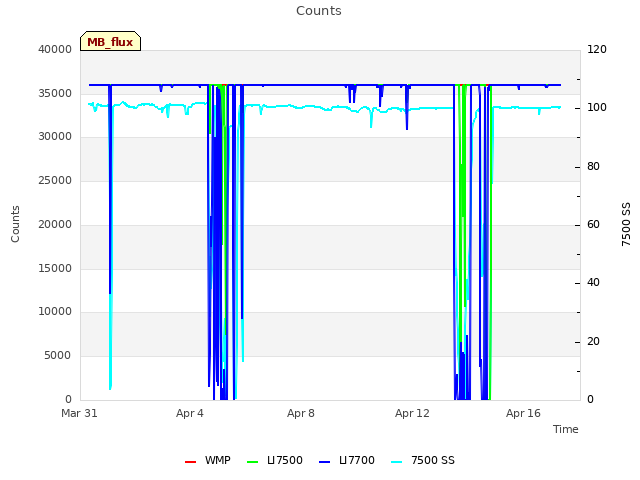Click the Apr 8 x-axis tick label
Image resolution: width=640 pixels, height=480 pixels.
point(301,413)
